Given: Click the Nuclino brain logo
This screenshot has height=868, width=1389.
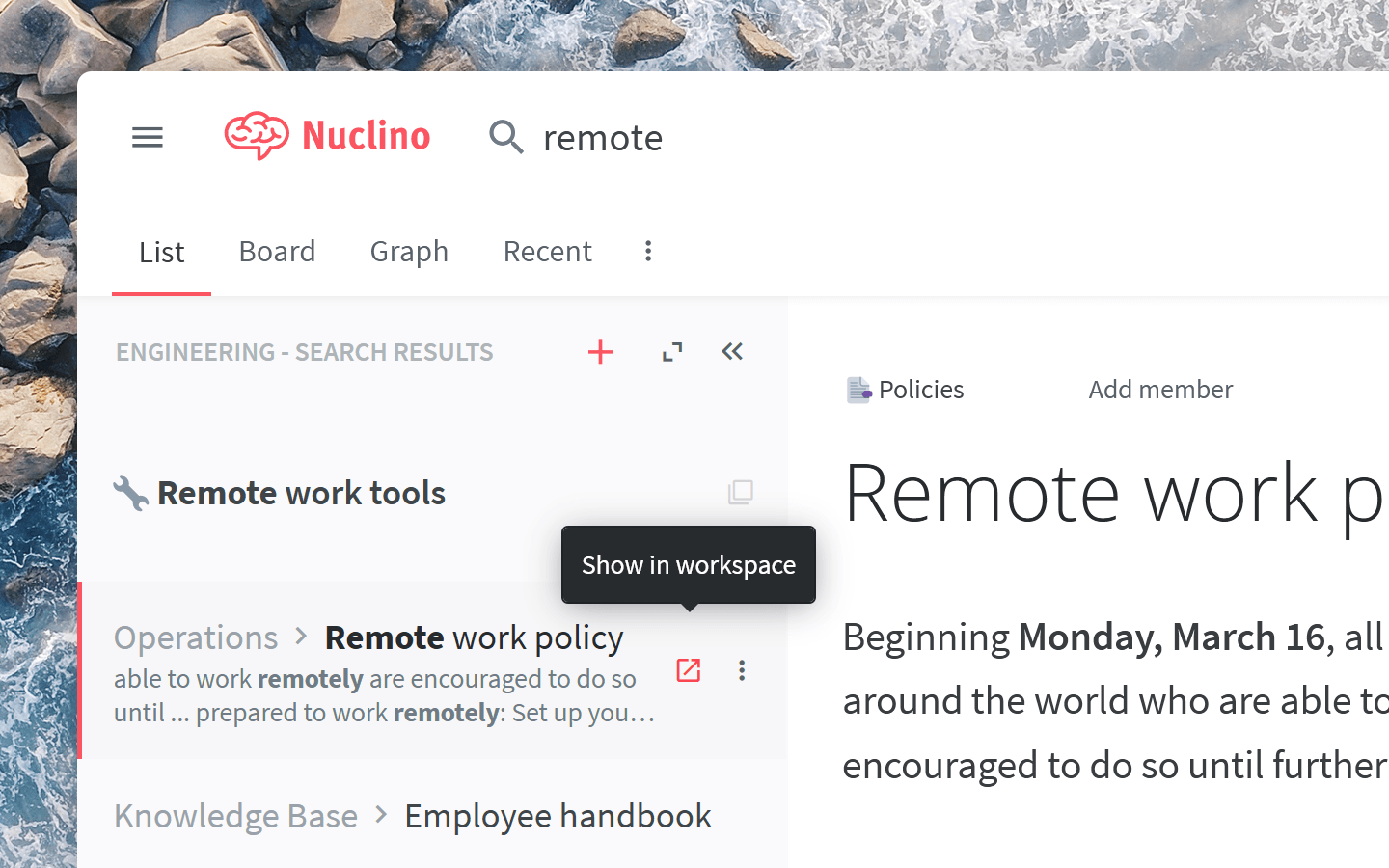Looking at the screenshot, I should pos(257,136).
